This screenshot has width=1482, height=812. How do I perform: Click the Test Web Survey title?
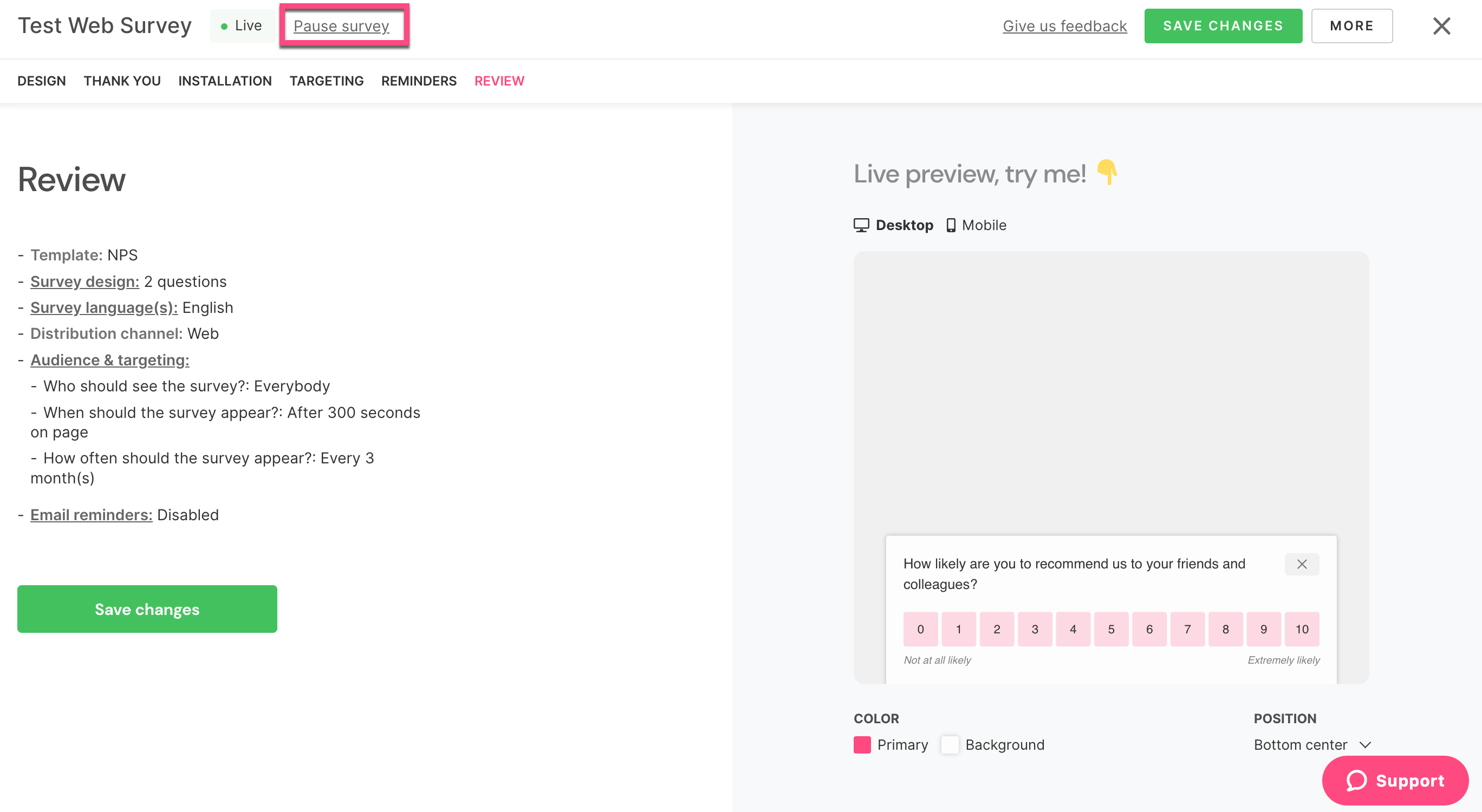tap(105, 26)
